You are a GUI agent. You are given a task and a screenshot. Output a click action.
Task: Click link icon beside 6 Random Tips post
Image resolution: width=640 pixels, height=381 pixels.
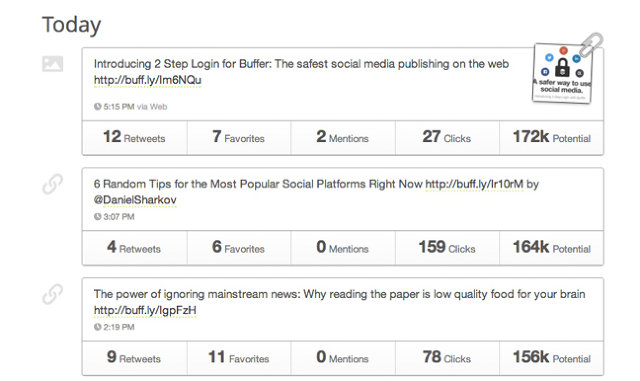click(53, 184)
